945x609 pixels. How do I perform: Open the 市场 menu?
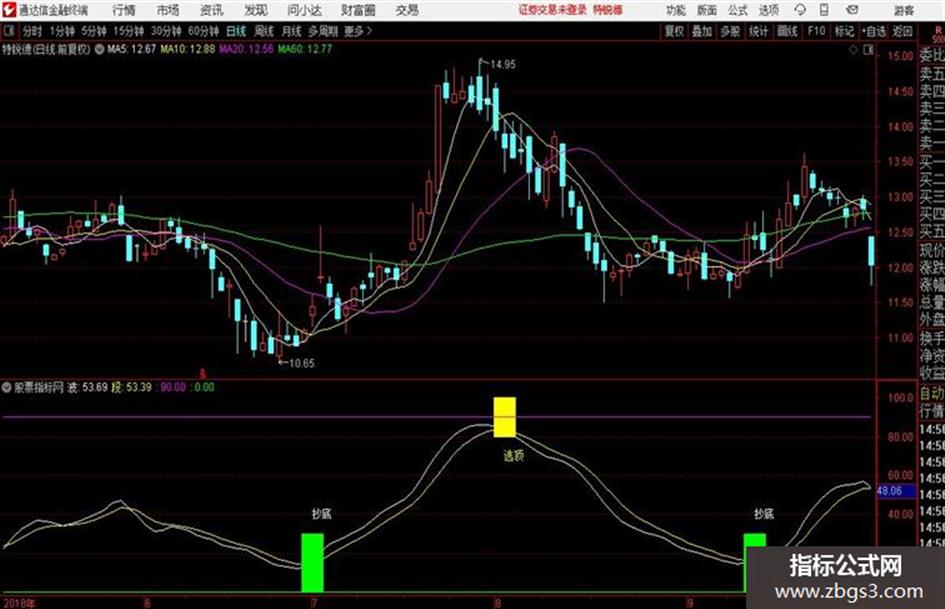pos(168,10)
